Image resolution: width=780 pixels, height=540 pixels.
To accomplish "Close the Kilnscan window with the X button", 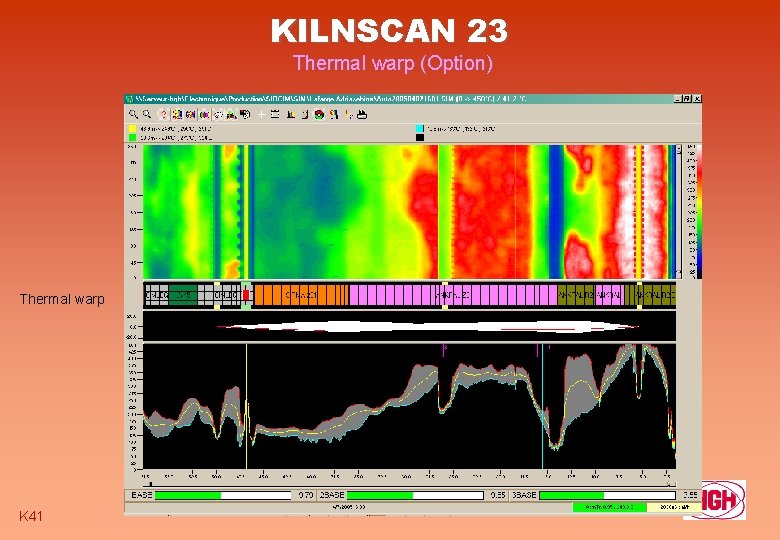I will (x=697, y=99).
